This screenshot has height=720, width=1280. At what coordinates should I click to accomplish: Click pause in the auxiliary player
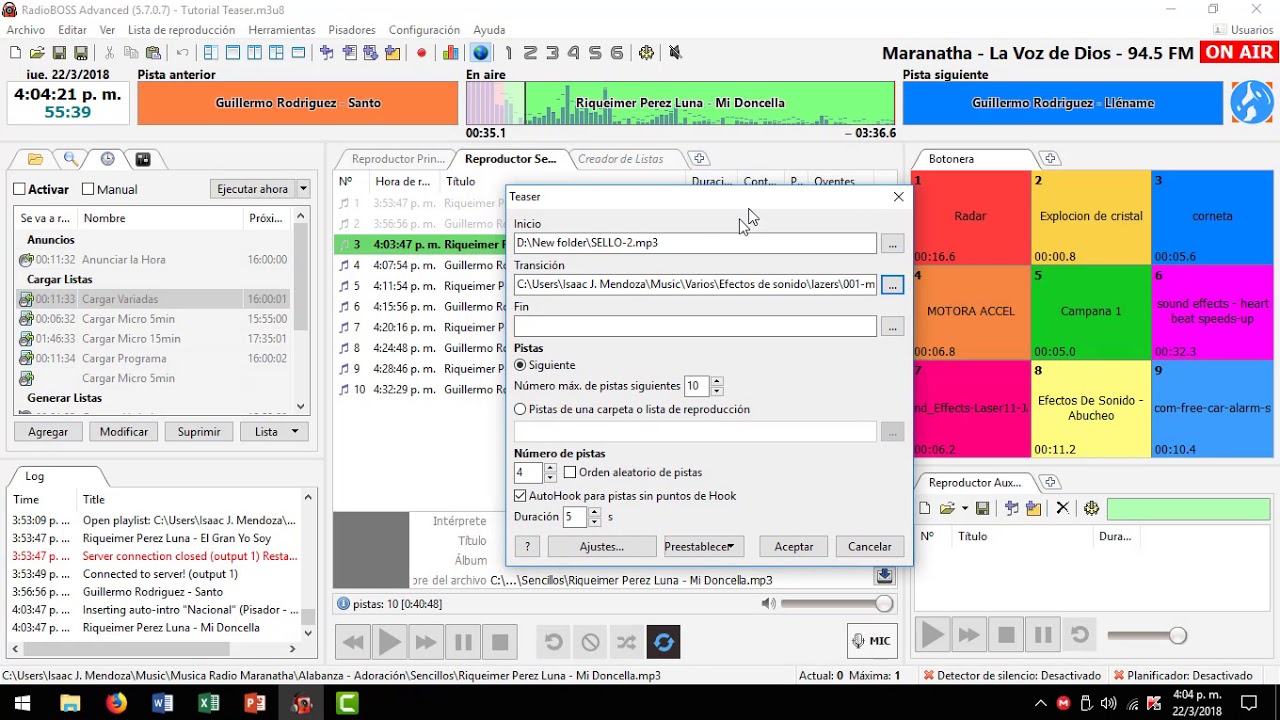click(x=1042, y=635)
